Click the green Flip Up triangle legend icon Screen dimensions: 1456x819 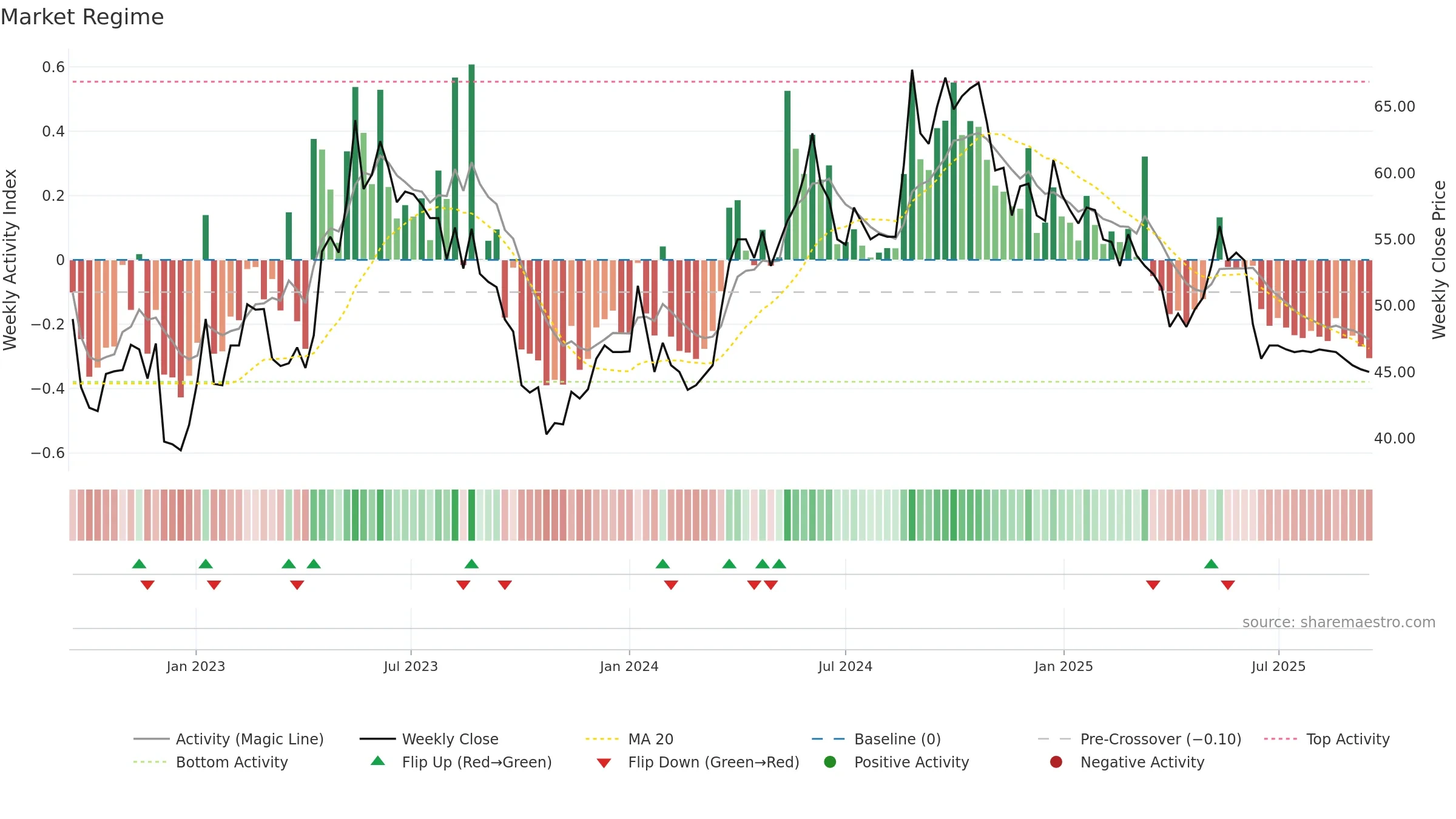377,761
